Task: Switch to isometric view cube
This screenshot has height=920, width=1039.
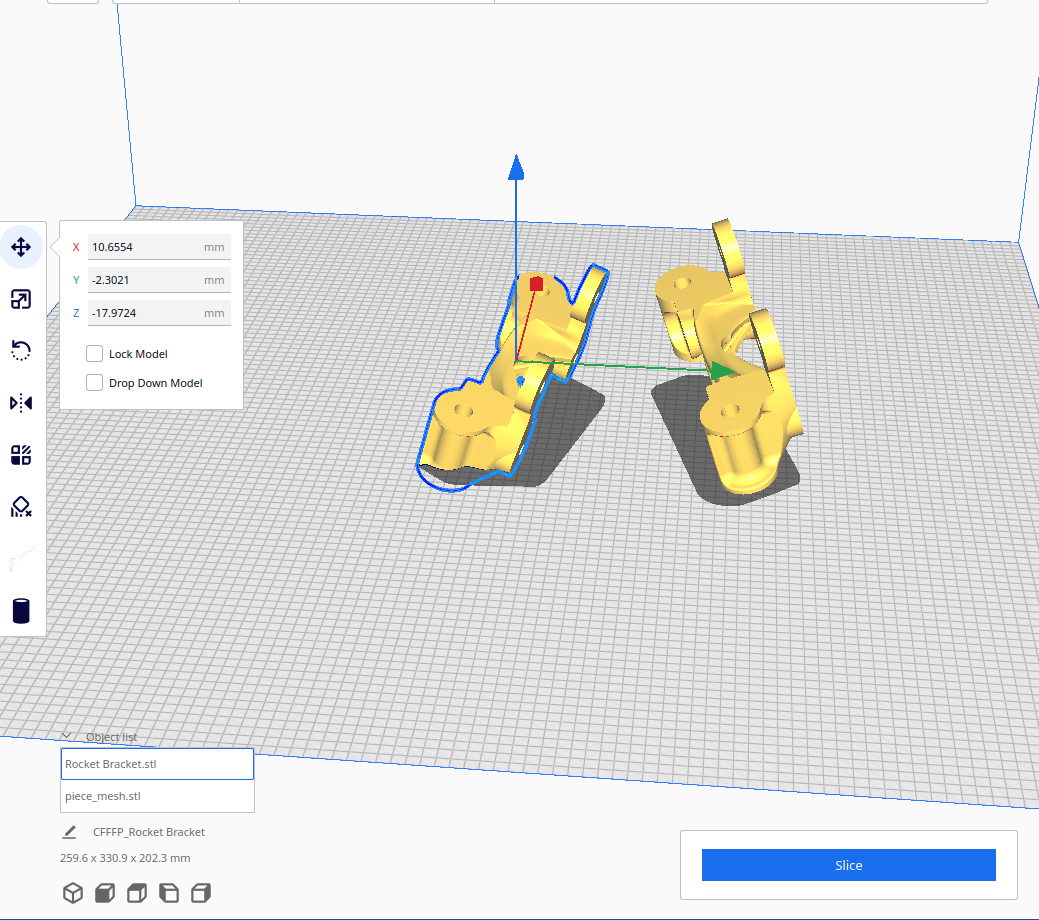Action: coord(72,893)
